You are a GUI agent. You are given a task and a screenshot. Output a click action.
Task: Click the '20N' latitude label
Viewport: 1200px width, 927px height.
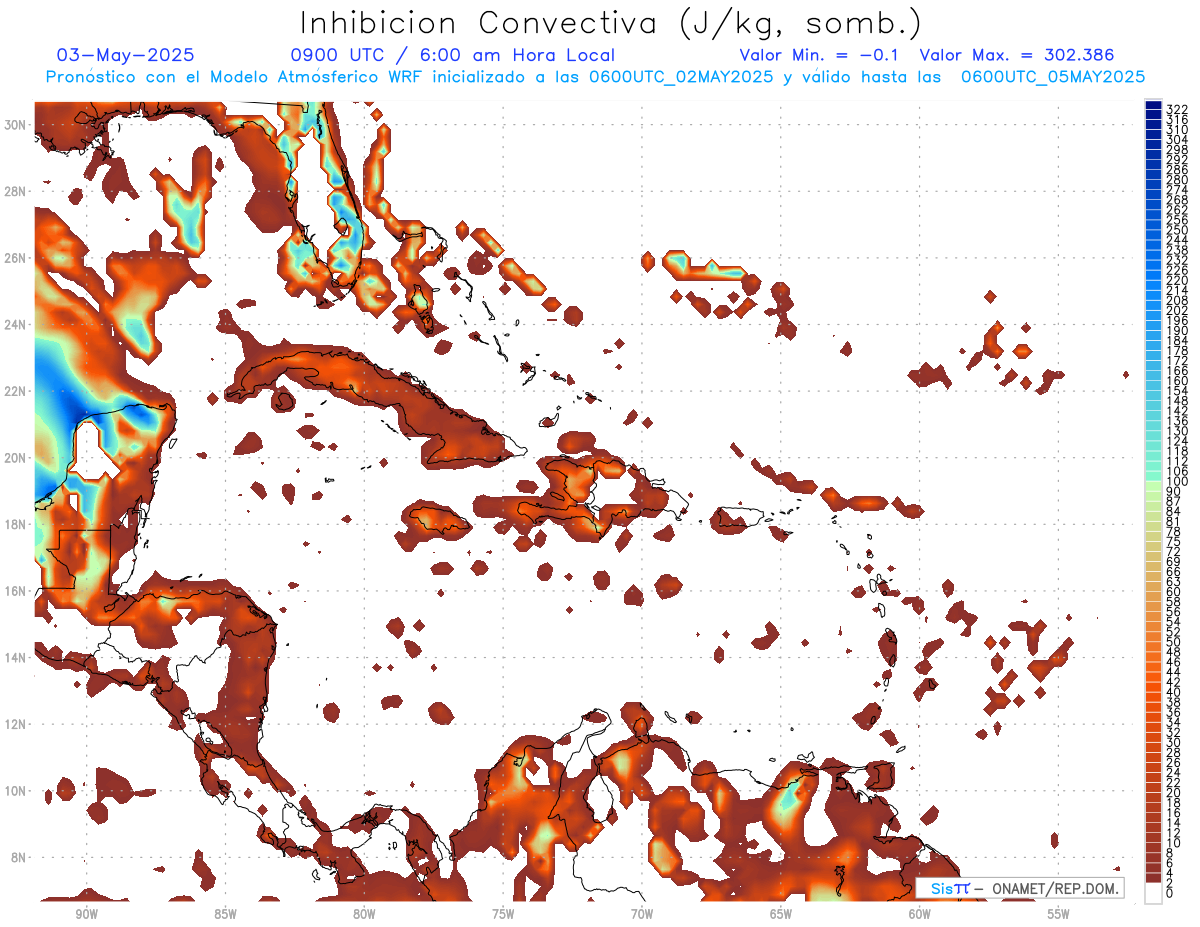point(16,458)
